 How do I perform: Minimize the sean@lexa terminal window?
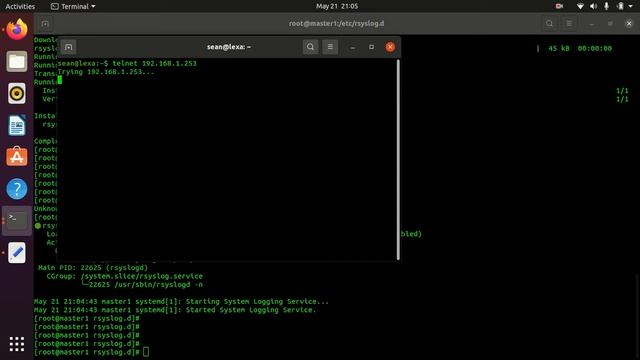tap(353, 47)
